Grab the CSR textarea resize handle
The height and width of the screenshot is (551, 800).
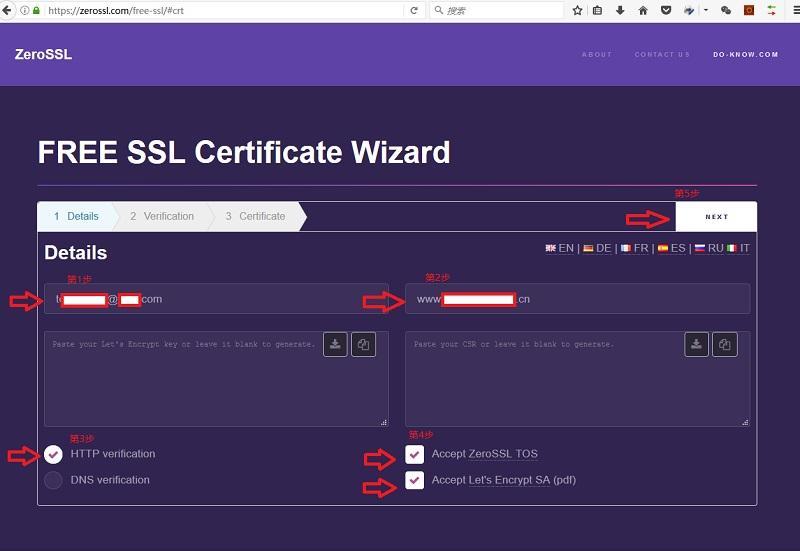pyautogui.click(x=745, y=422)
